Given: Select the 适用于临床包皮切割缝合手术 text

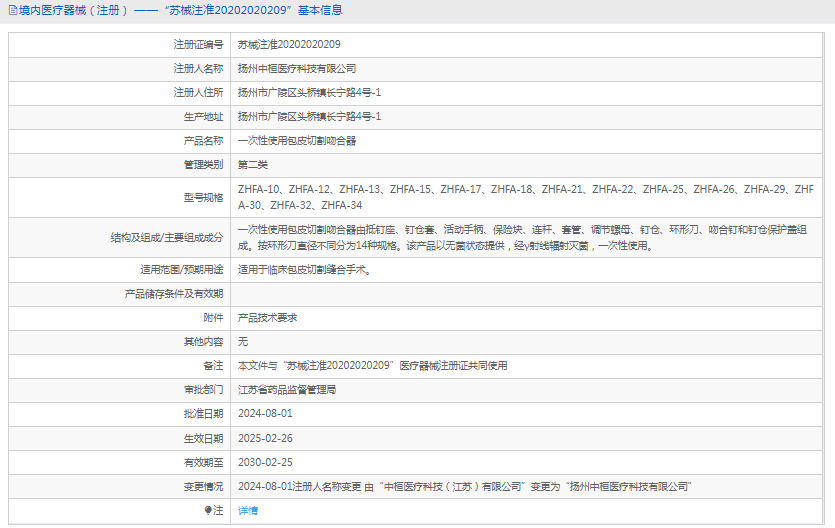Looking at the screenshot, I should click(305, 270).
